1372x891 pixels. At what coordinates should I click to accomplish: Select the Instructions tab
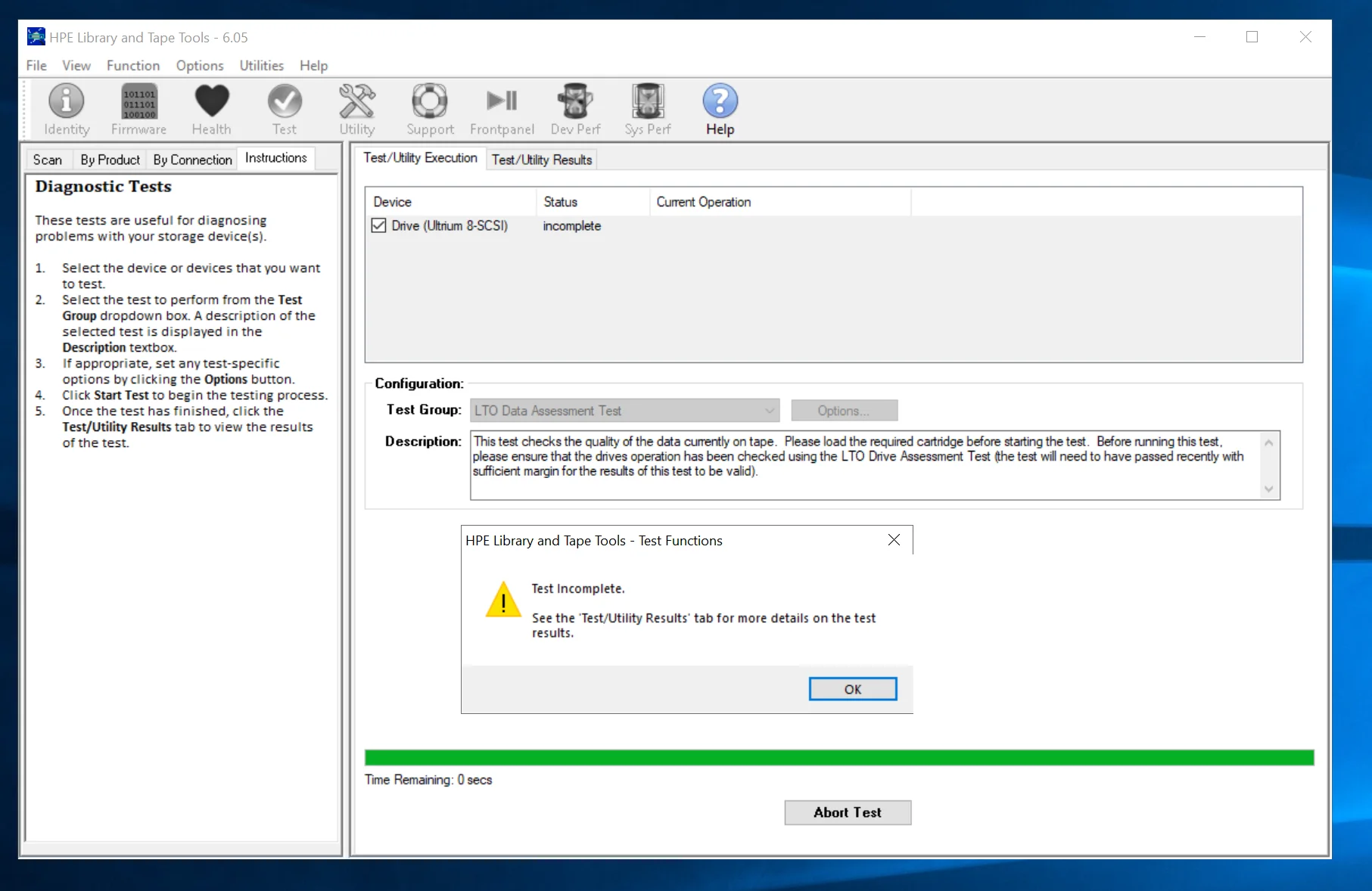[276, 158]
